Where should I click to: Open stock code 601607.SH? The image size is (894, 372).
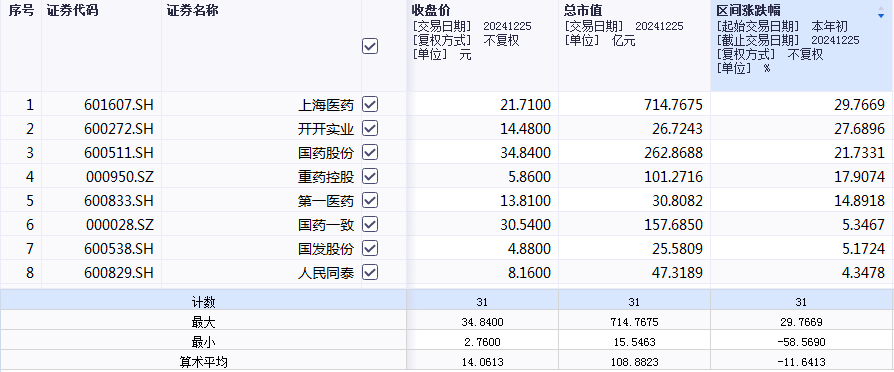pos(119,105)
